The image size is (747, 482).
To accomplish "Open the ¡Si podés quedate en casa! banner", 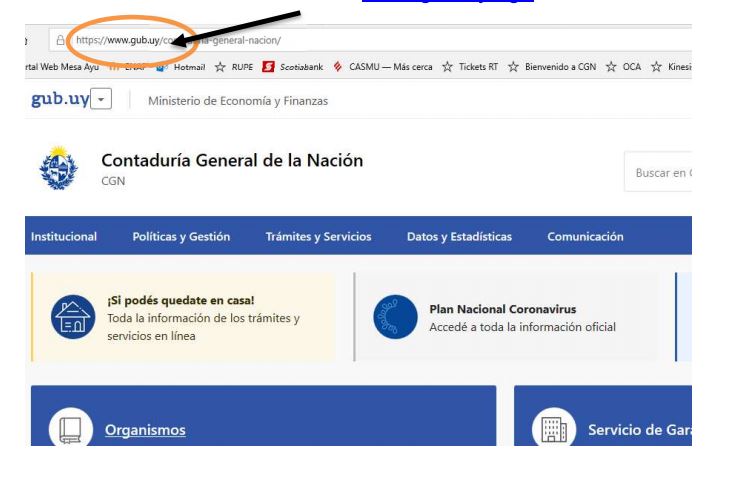I will (183, 317).
